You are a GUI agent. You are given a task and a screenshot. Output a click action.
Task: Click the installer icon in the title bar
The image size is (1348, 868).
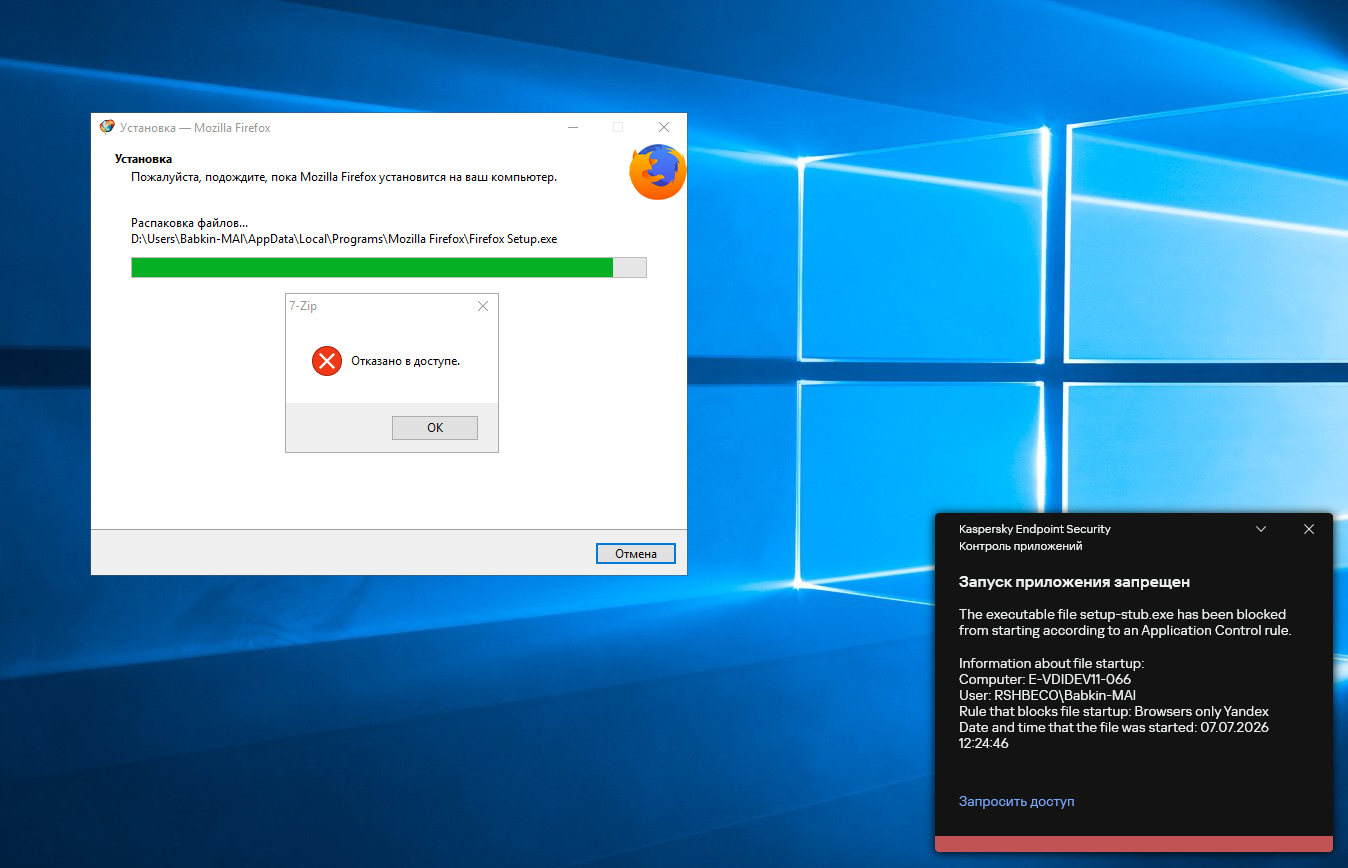[107, 127]
